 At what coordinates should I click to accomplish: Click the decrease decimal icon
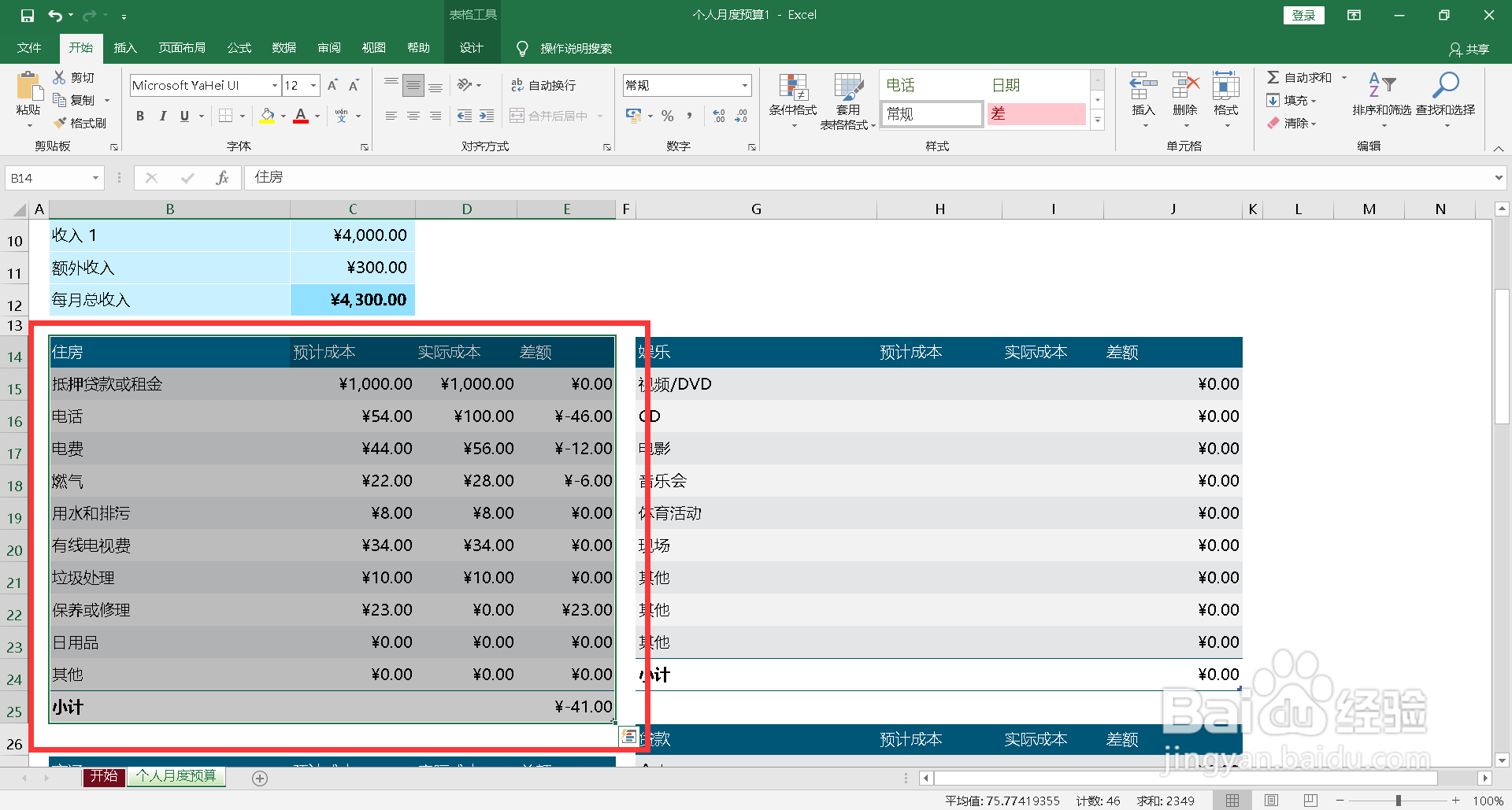[x=741, y=116]
